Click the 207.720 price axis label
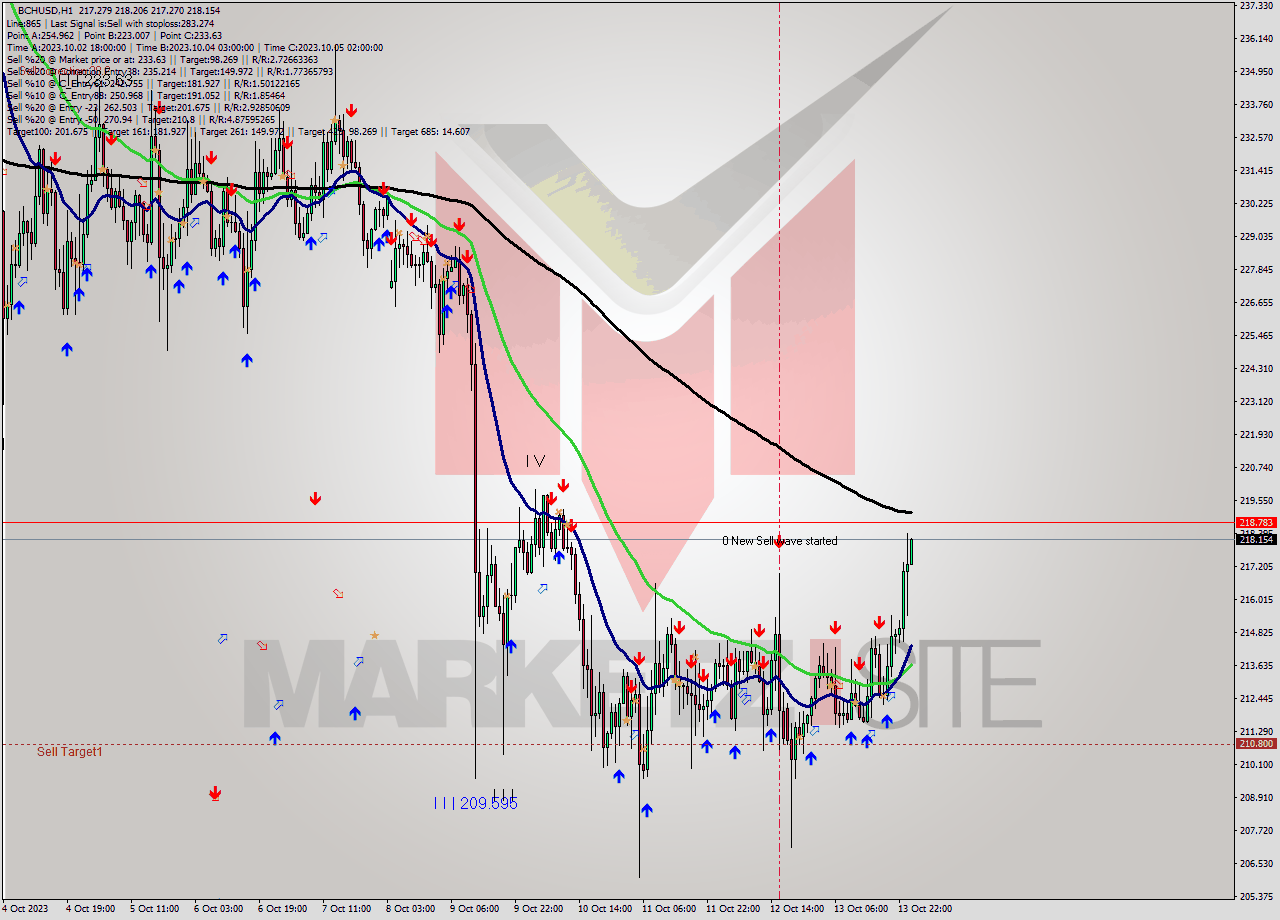1280x920 pixels. pyautogui.click(x=1256, y=831)
